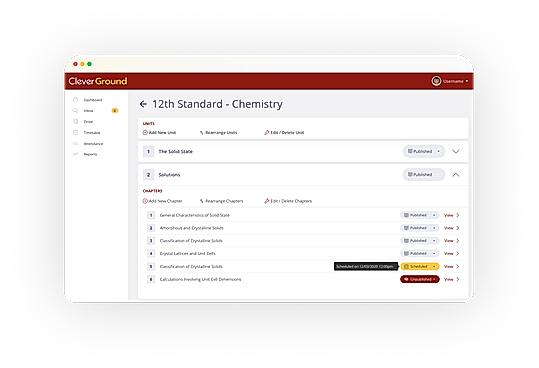Click the plus icon of Add New Chapter
Viewport: 539px width, 368px height.
pyautogui.click(x=145, y=201)
